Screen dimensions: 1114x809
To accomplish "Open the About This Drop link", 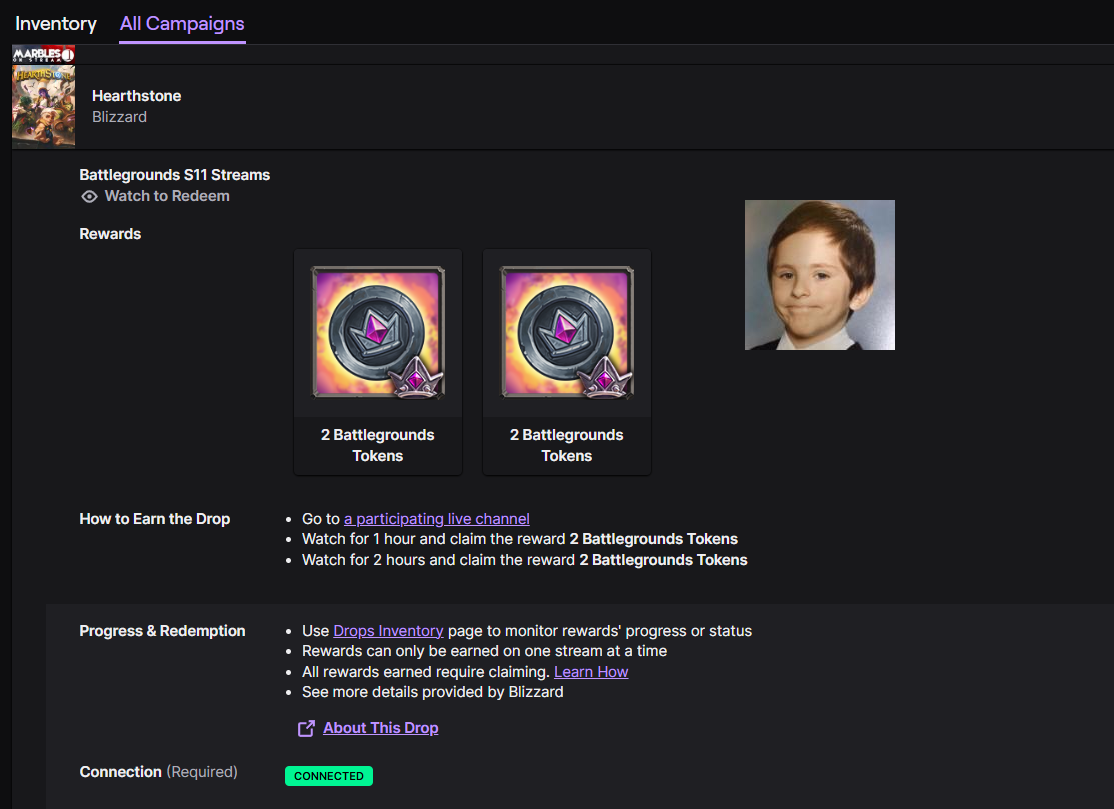I will (381, 728).
